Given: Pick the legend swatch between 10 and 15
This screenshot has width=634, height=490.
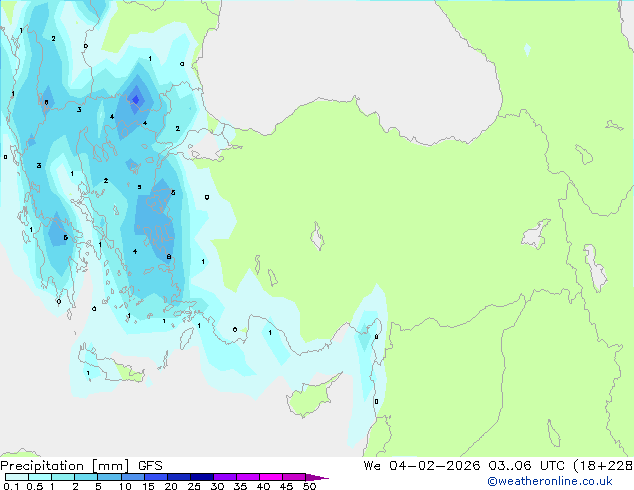Looking at the screenshot, I should pos(133,477).
